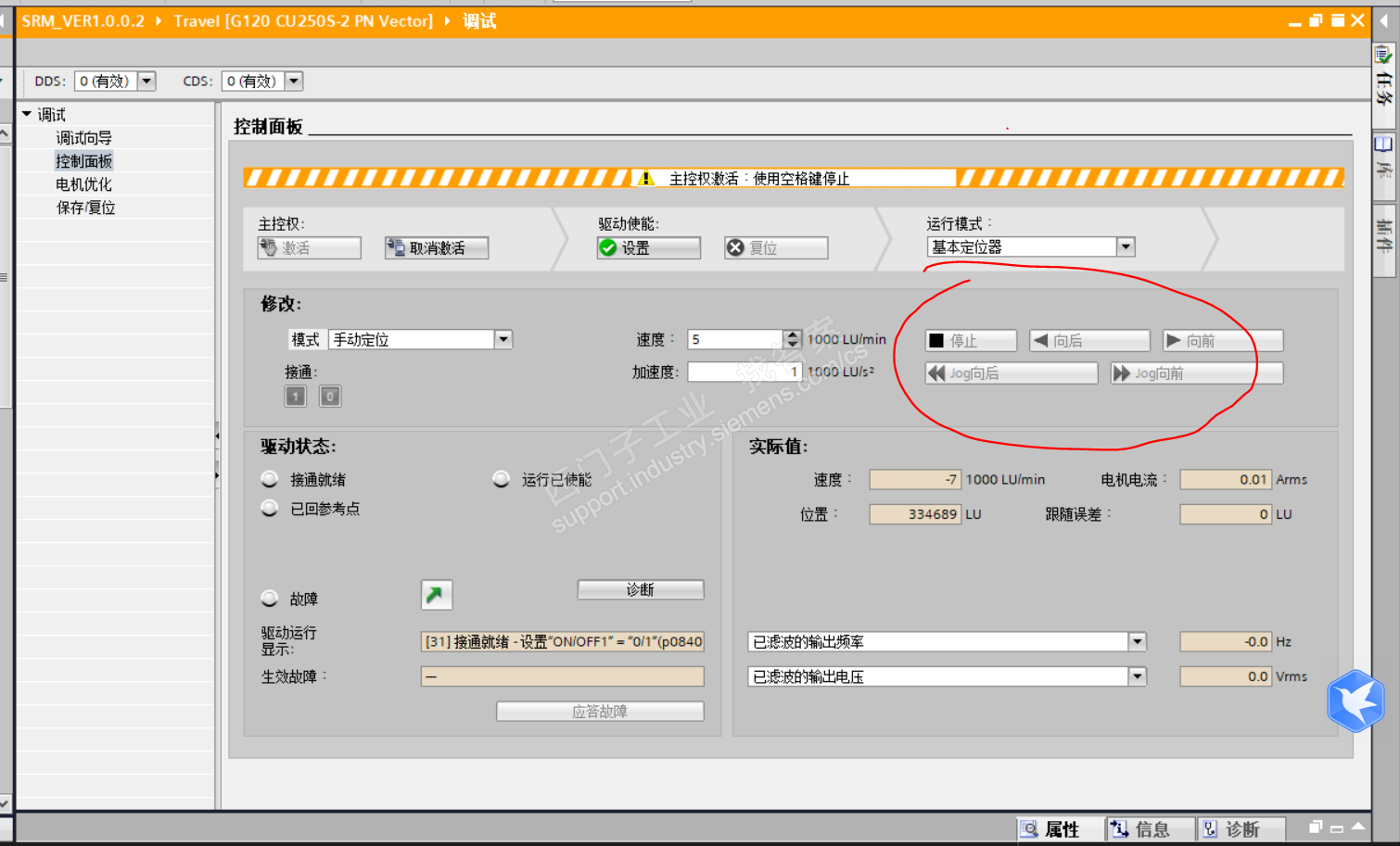The image size is (1400, 846).
Task: Click the 加速度 input field
Action: (x=744, y=372)
